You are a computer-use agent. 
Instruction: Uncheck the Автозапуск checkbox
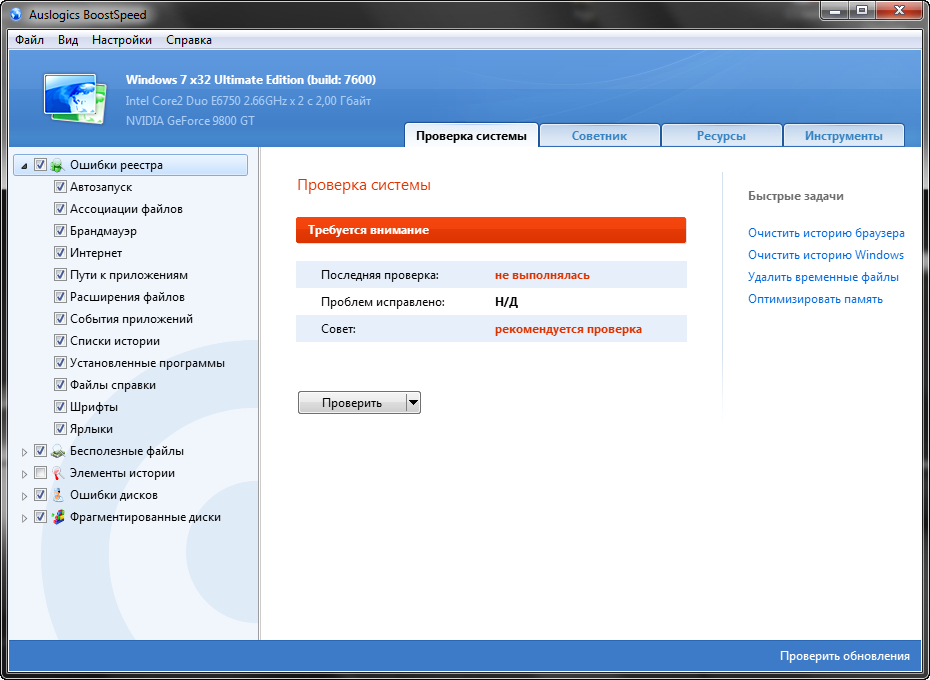[x=60, y=187]
